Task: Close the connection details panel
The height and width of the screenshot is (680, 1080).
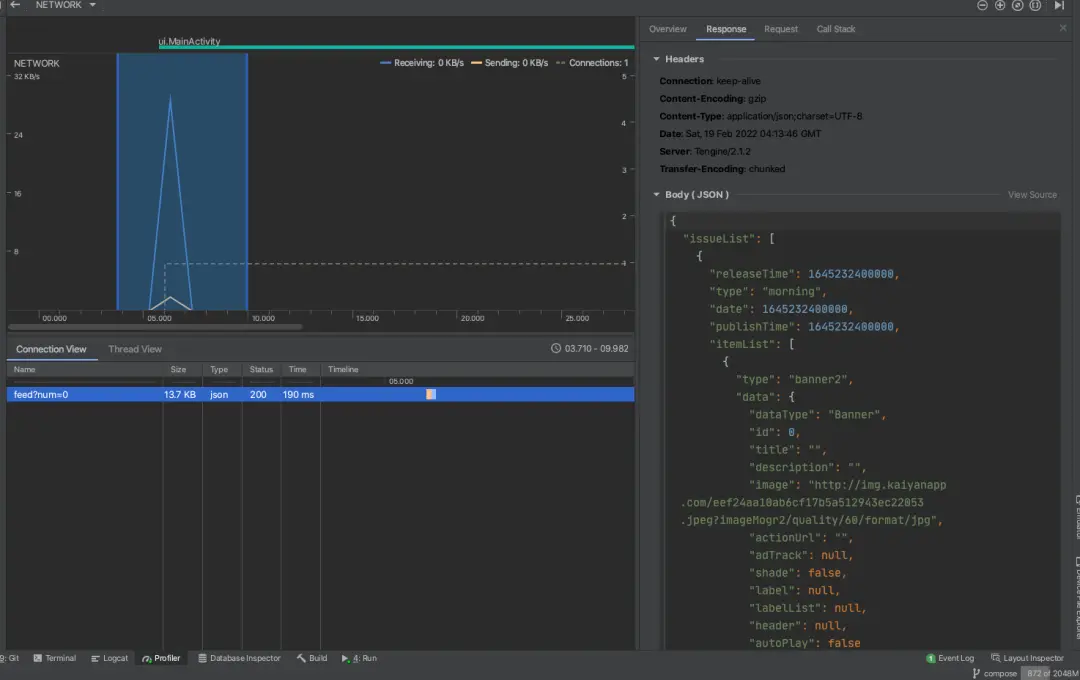Action: pos(1063,29)
